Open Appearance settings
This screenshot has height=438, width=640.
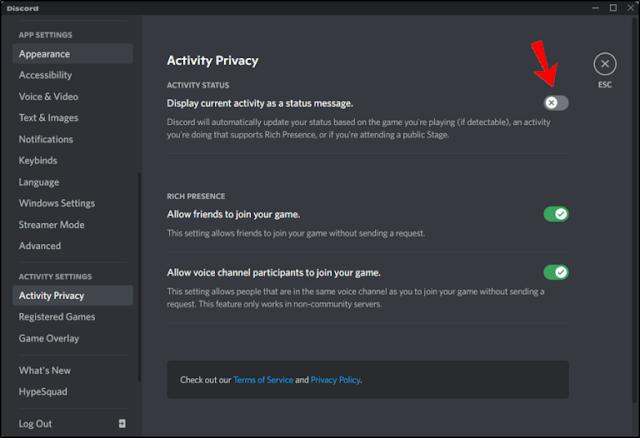pos(73,54)
